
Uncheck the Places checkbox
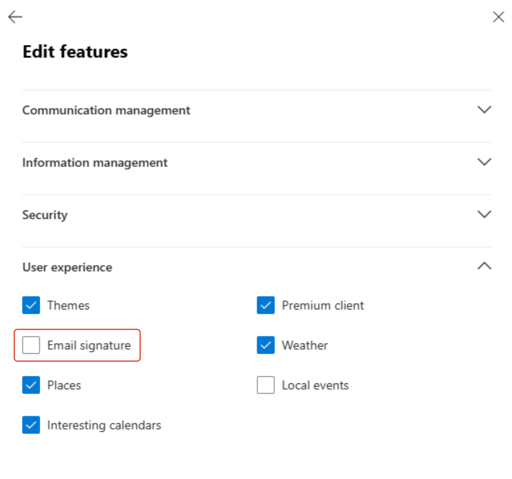31,385
